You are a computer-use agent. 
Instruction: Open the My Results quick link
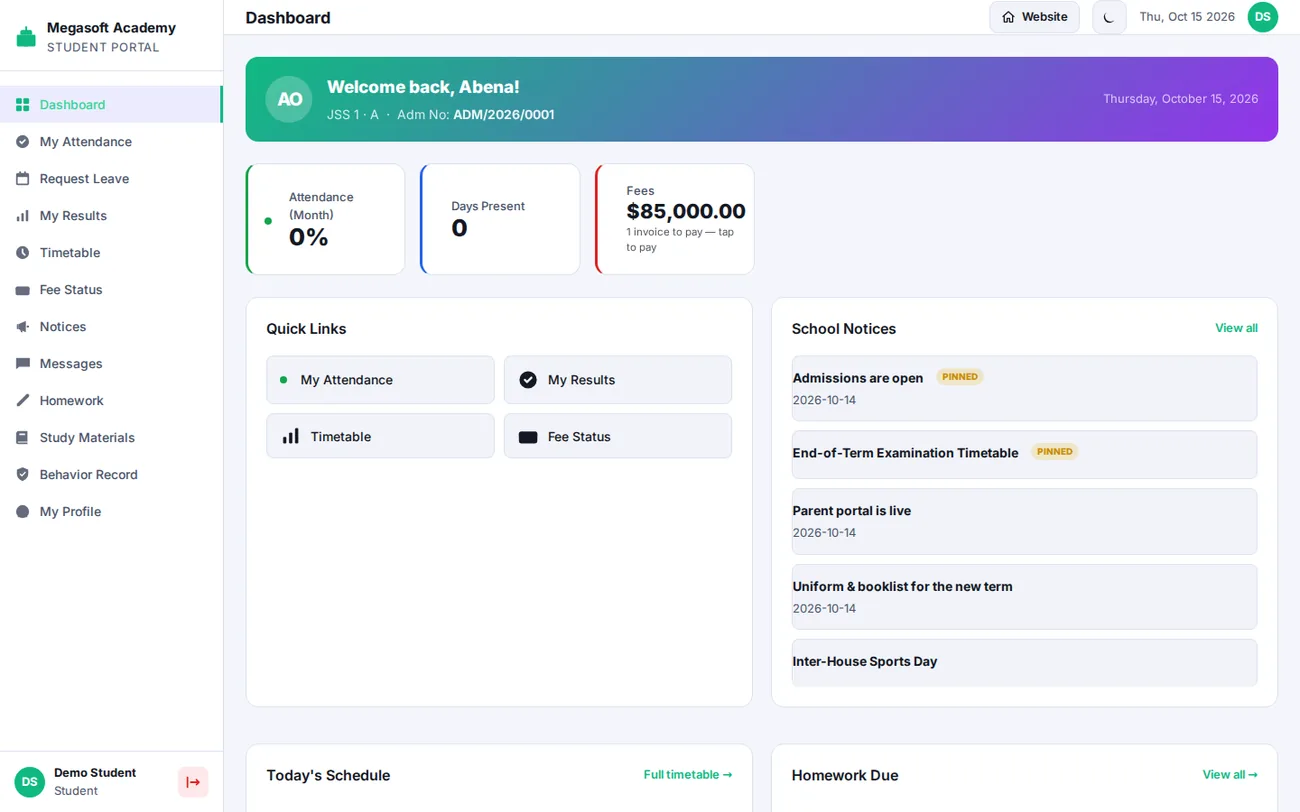[618, 380]
